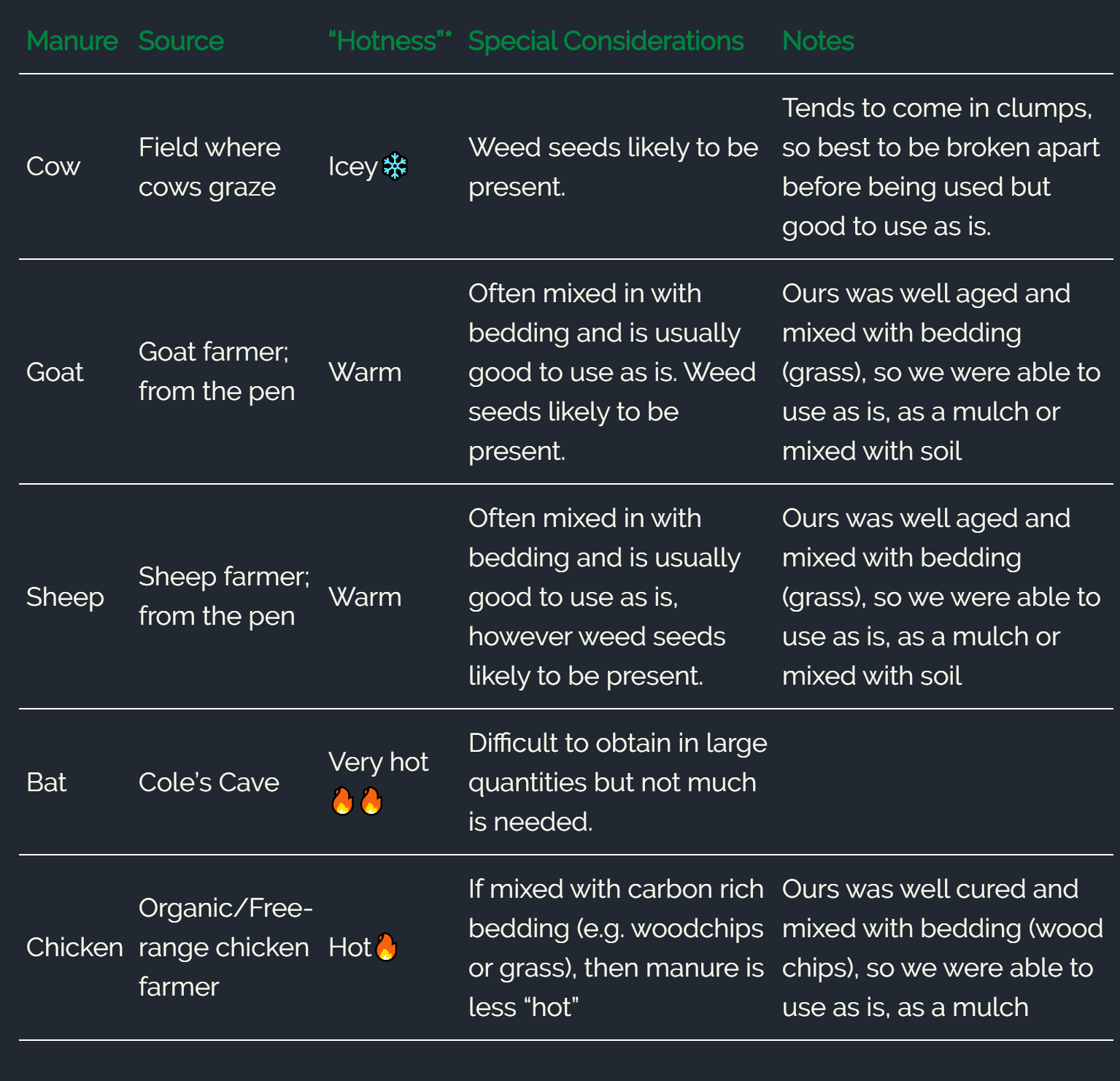This screenshot has width=1120, height=1081.
Task: Click the Manure column header
Action: tap(72, 41)
